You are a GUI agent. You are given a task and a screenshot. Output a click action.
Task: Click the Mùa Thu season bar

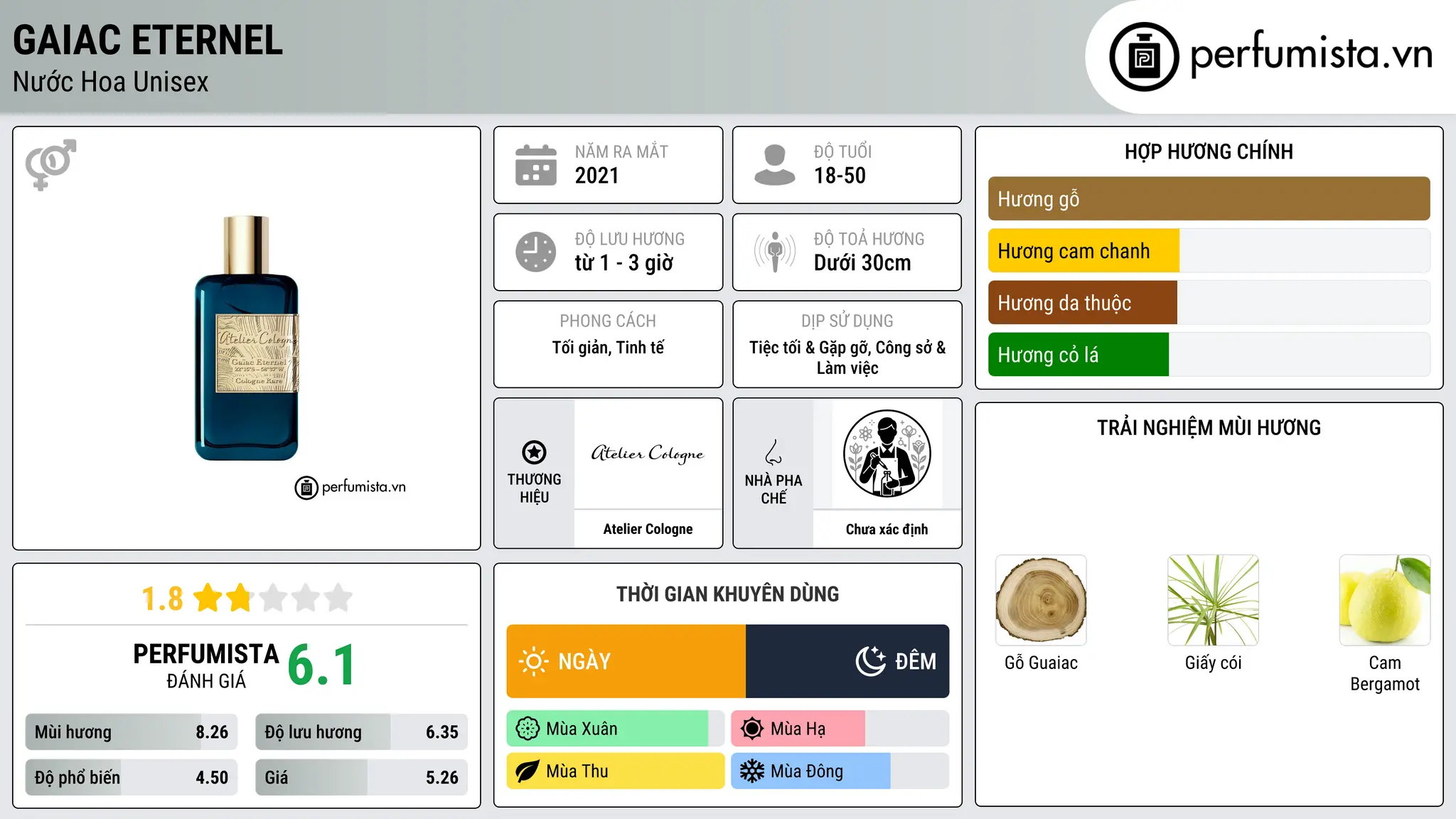pos(615,771)
